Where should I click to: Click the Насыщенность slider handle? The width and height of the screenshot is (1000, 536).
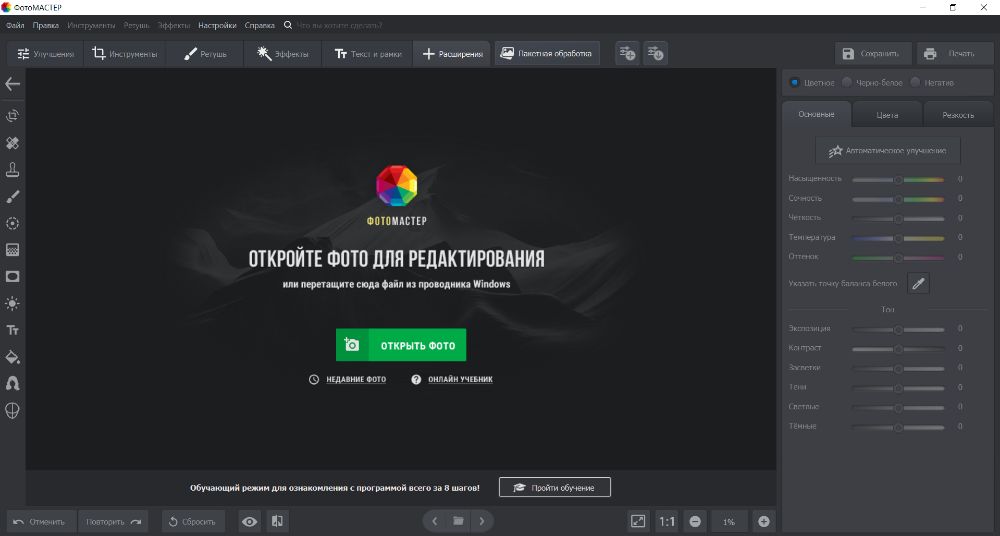(x=898, y=179)
